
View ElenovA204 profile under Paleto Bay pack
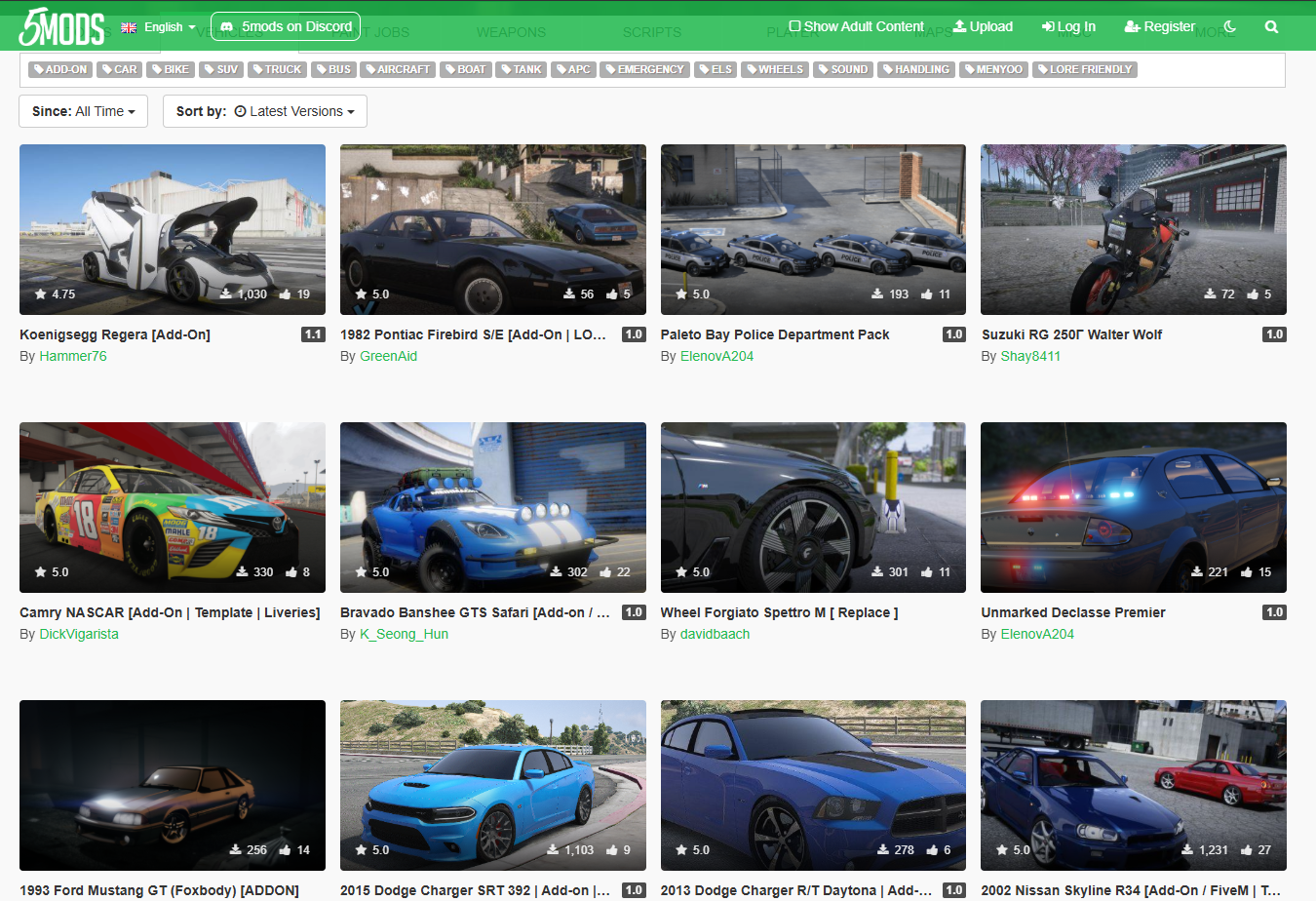716,356
